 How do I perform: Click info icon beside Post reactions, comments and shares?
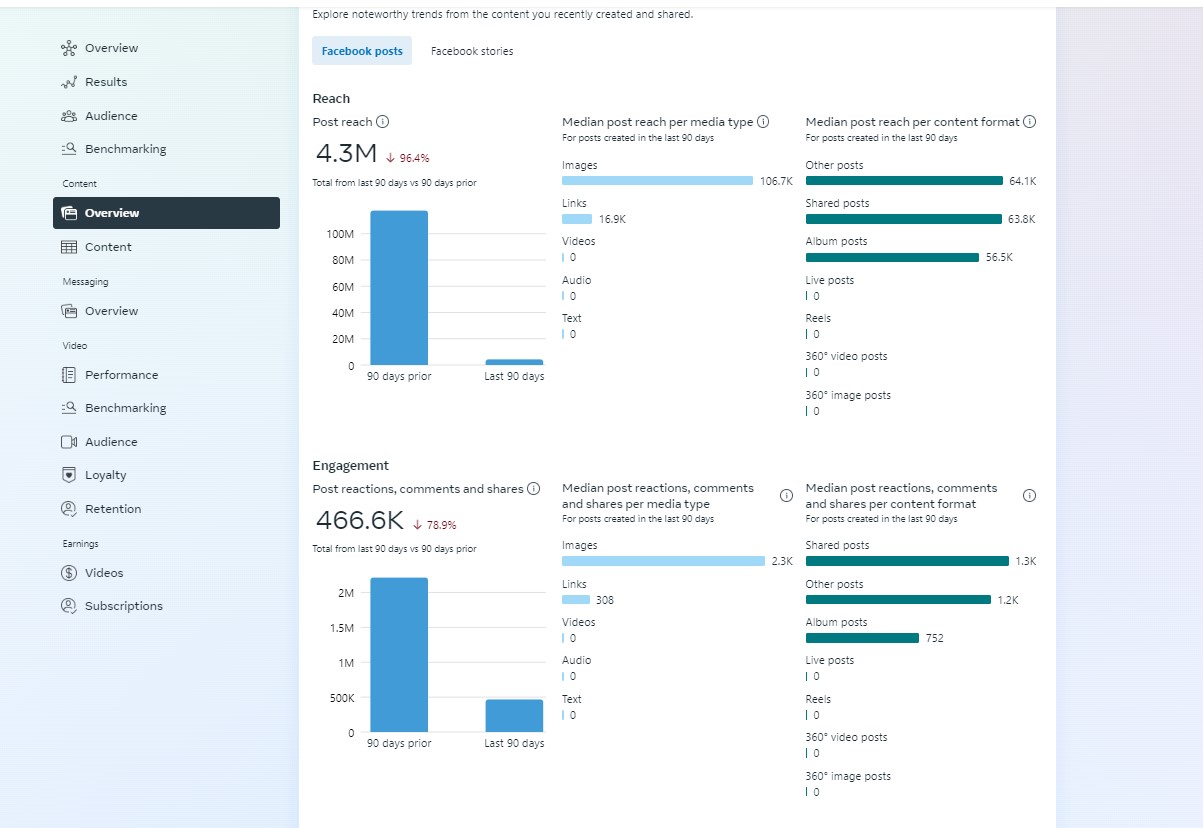pos(534,489)
